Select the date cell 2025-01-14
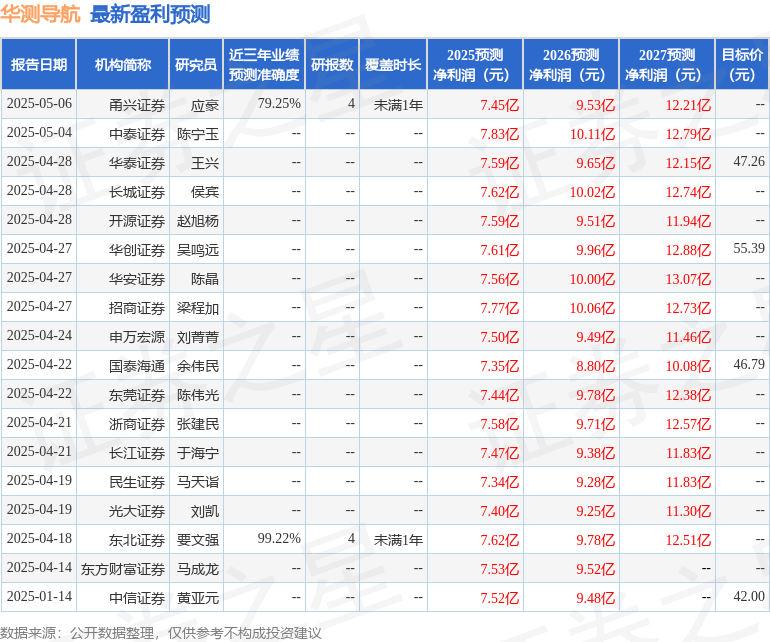Screen dimensions: 770x642 pyautogui.click(x=39, y=596)
